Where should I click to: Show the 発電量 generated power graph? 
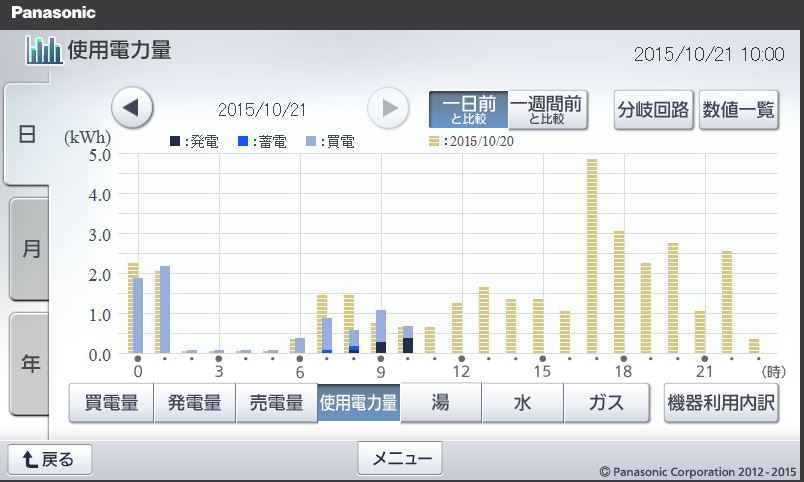[x=194, y=404]
